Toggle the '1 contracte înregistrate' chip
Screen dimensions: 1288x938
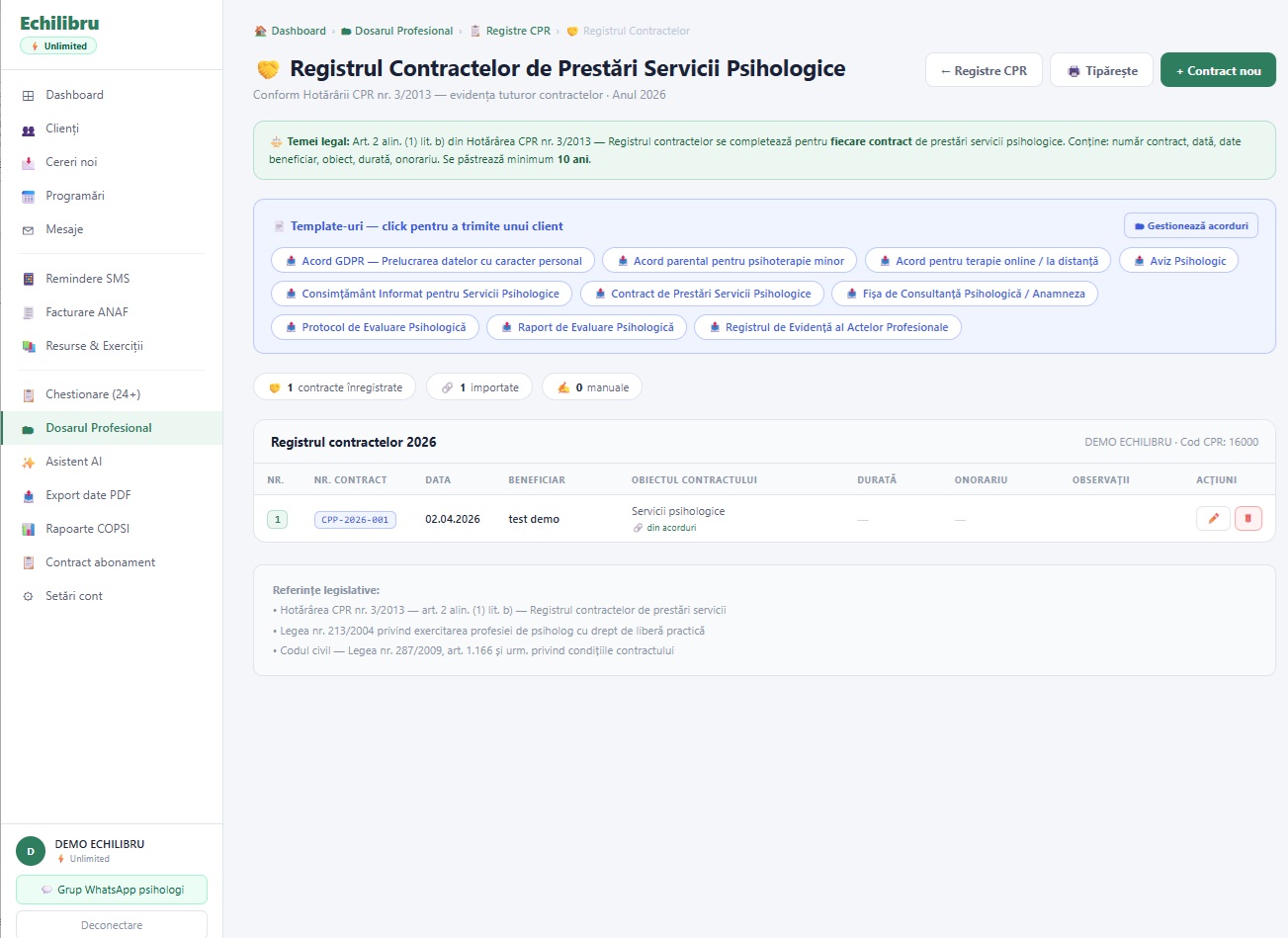coord(334,386)
